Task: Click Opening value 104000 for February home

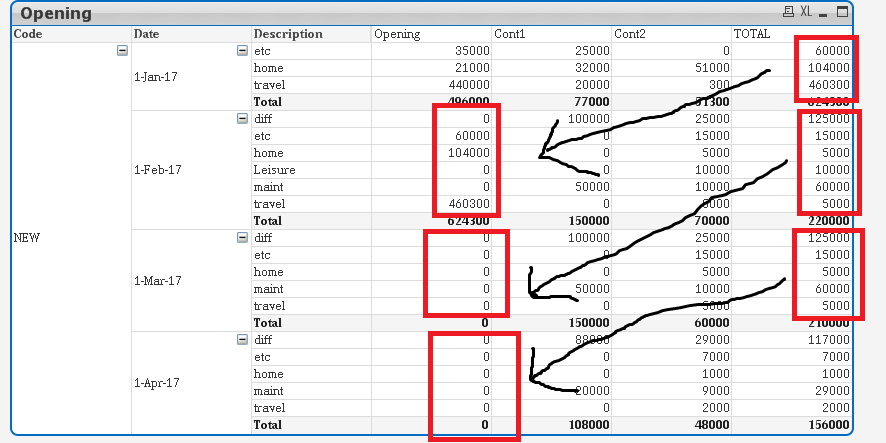Action: pos(469,153)
